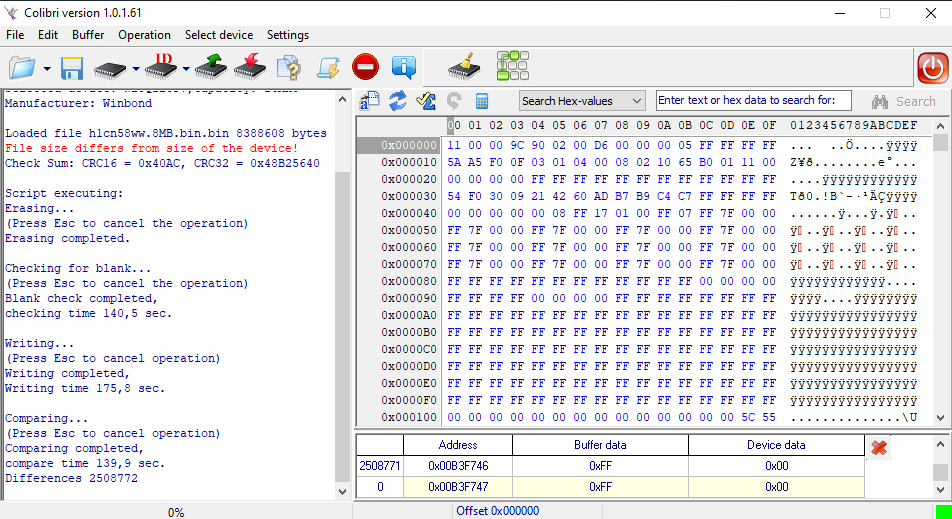Screen dimensions: 952x519
Task: Click the chip with red download arrow
Action: (x=250, y=68)
